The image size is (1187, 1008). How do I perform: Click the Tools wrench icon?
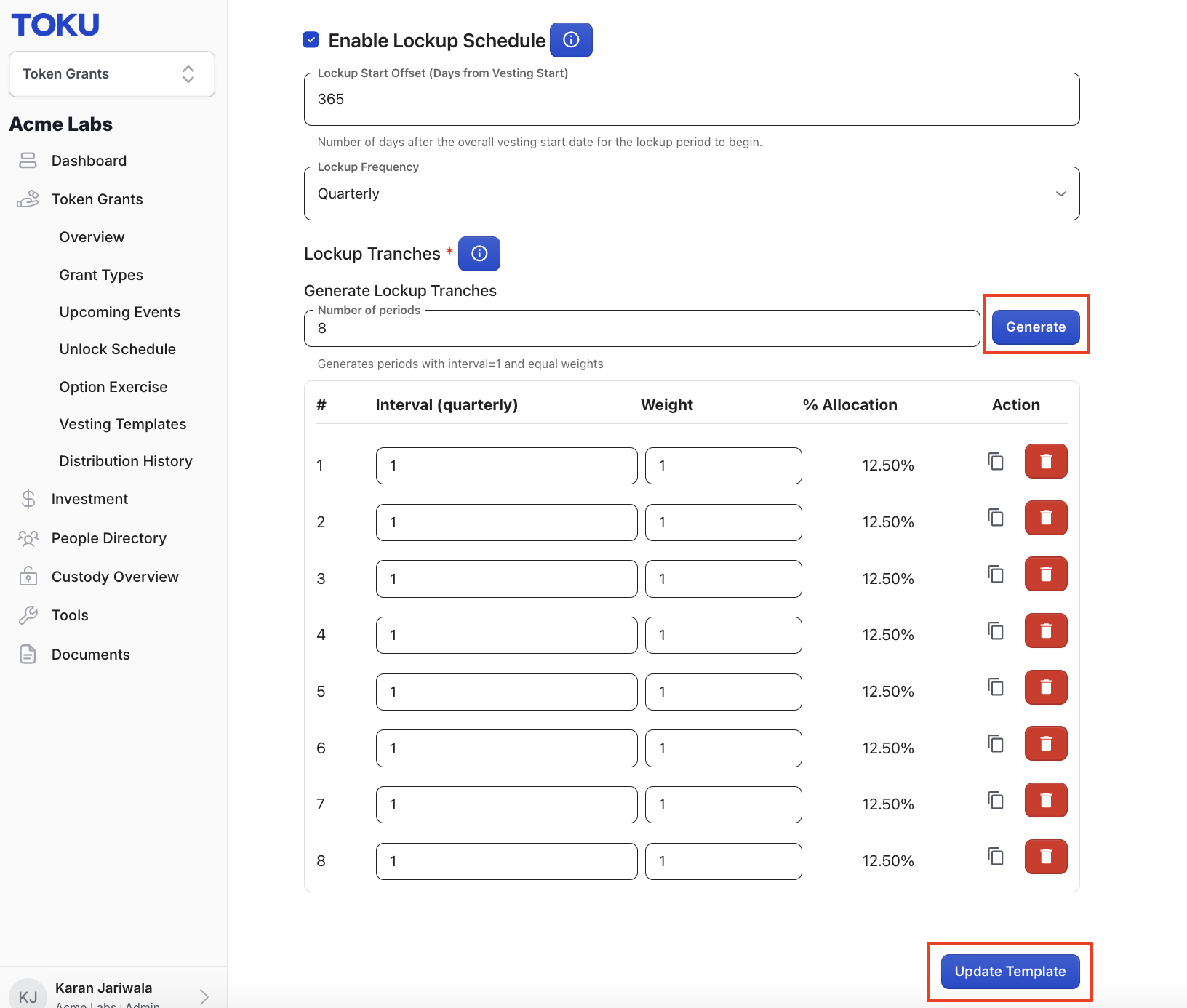(x=28, y=615)
